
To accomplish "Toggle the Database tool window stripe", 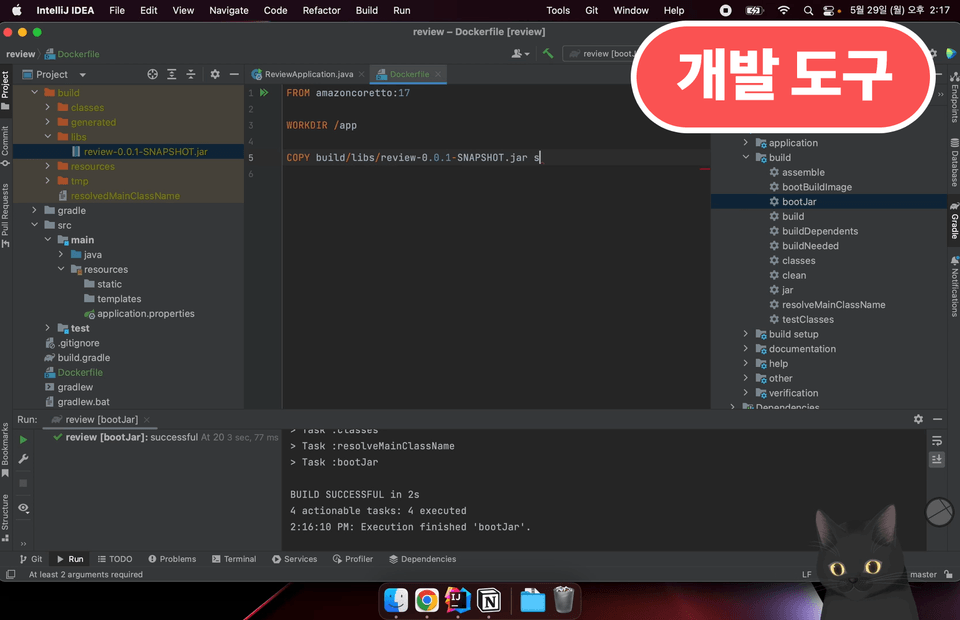I will 954,162.
